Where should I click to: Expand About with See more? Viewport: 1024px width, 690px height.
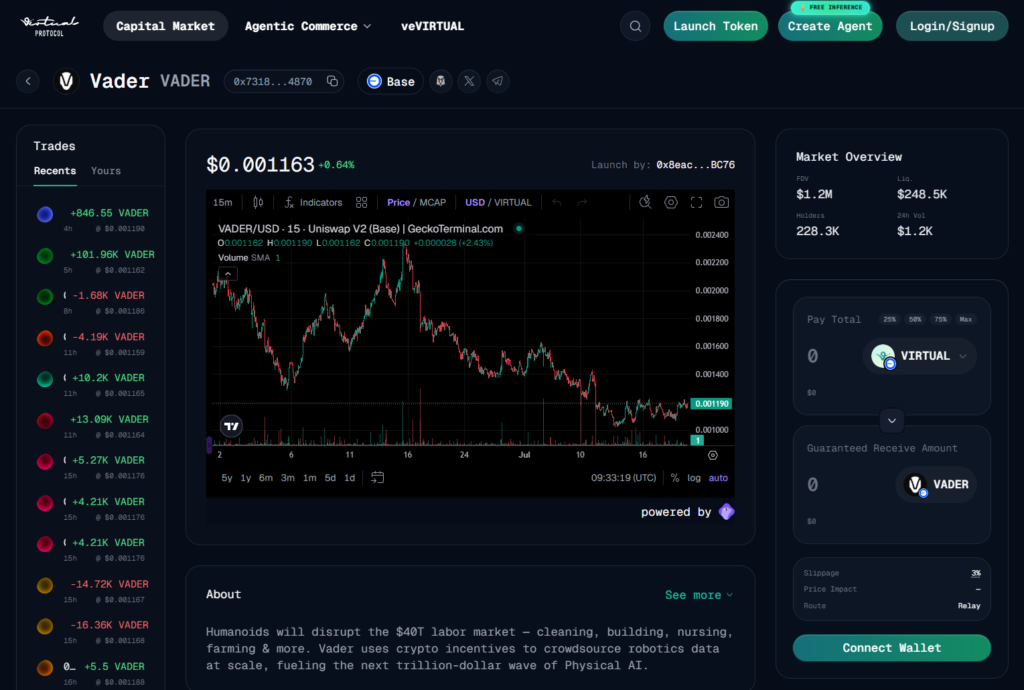click(699, 595)
